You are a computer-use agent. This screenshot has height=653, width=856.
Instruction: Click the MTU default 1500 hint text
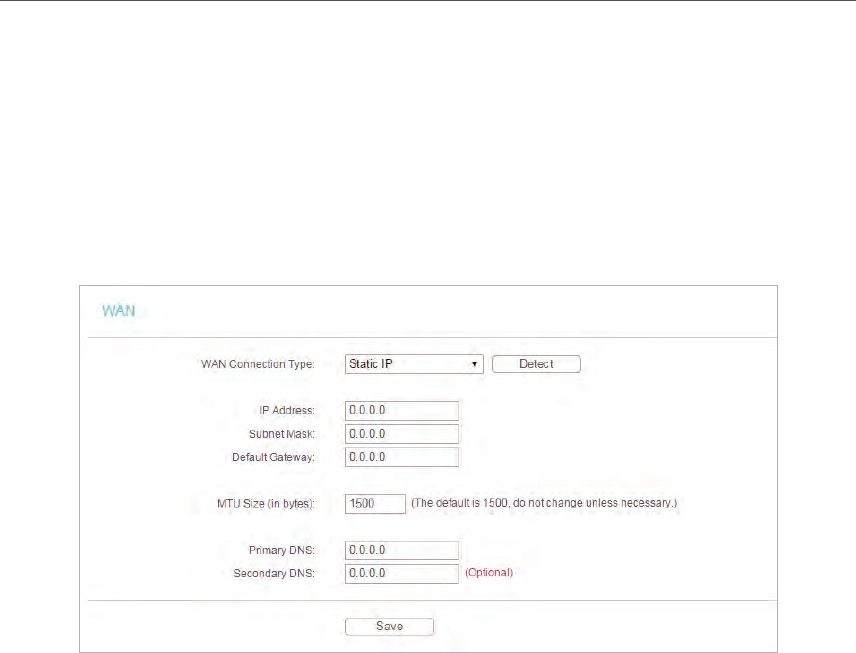tap(544, 503)
